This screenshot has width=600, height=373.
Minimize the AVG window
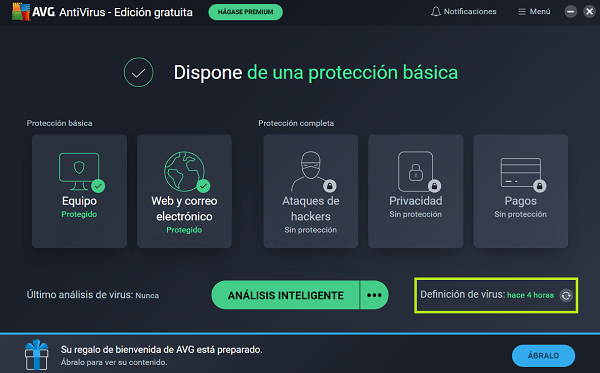coord(571,12)
